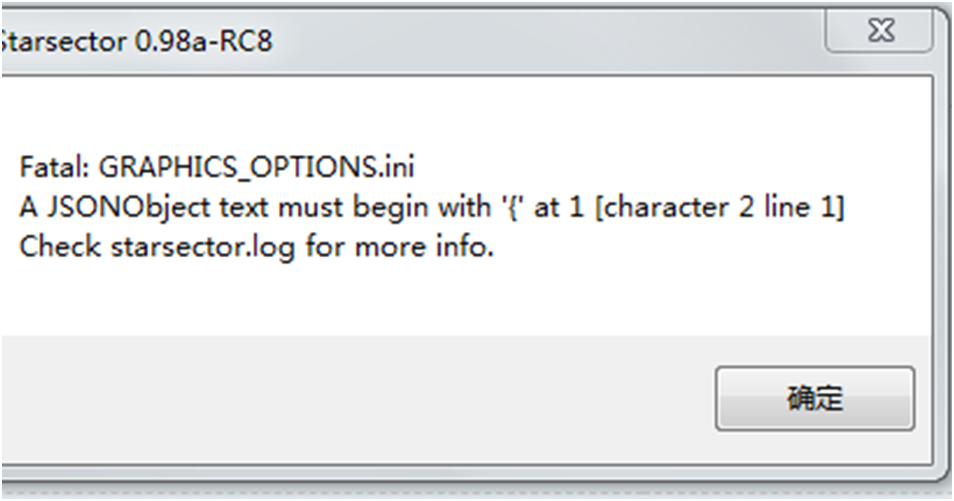Click the "for more info." phrase

coord(400,247)
